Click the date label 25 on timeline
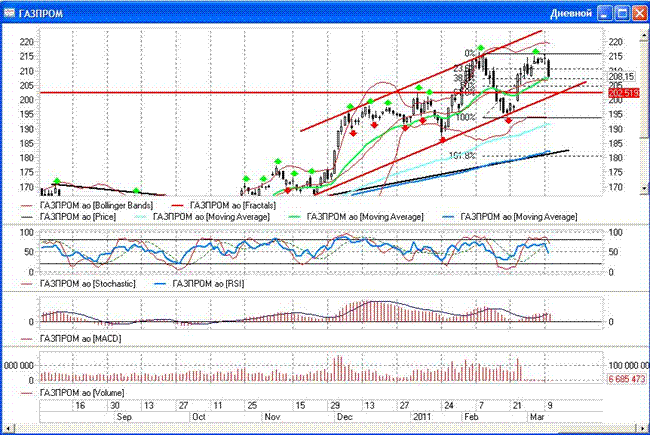The width and height of the screenshot is (650, 435). tap(252, 406)
